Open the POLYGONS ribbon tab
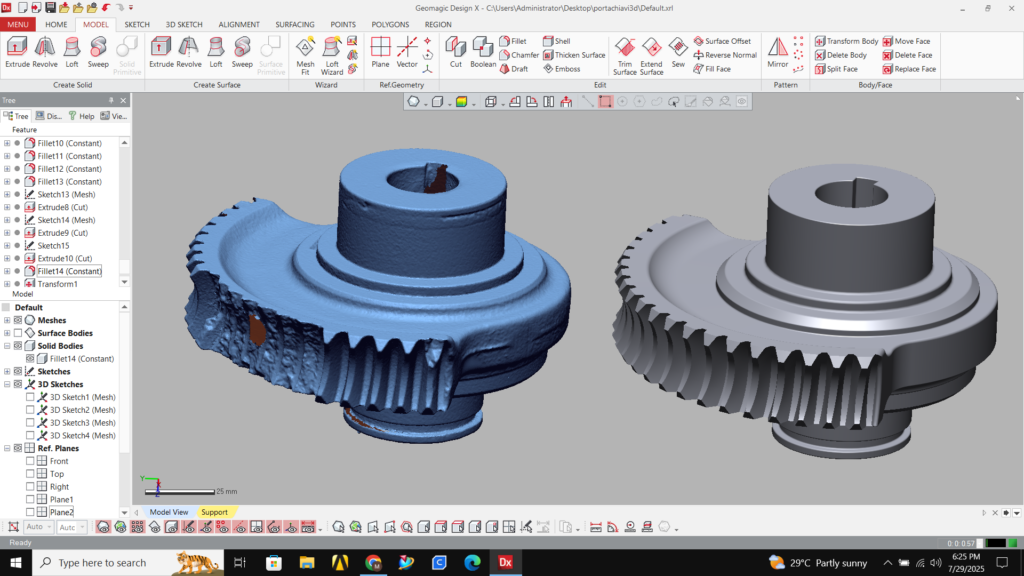Screen dimensions: 1024x576 (x=391, y=24)
